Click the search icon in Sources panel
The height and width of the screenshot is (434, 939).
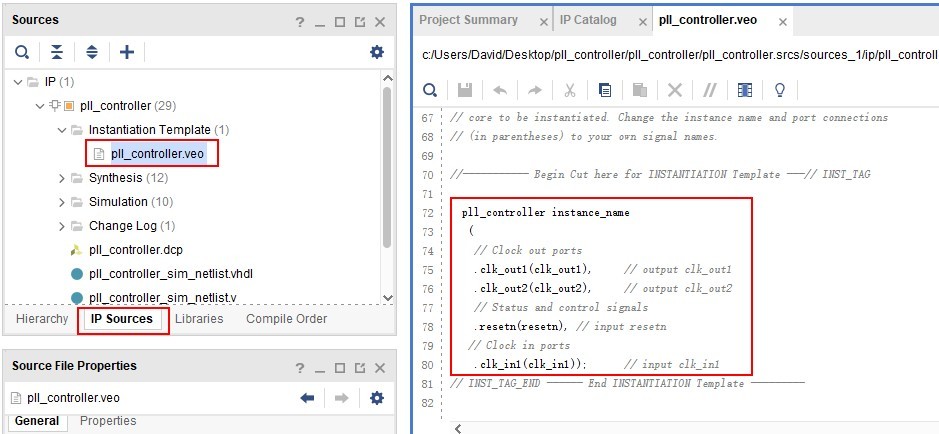[22, 53]
